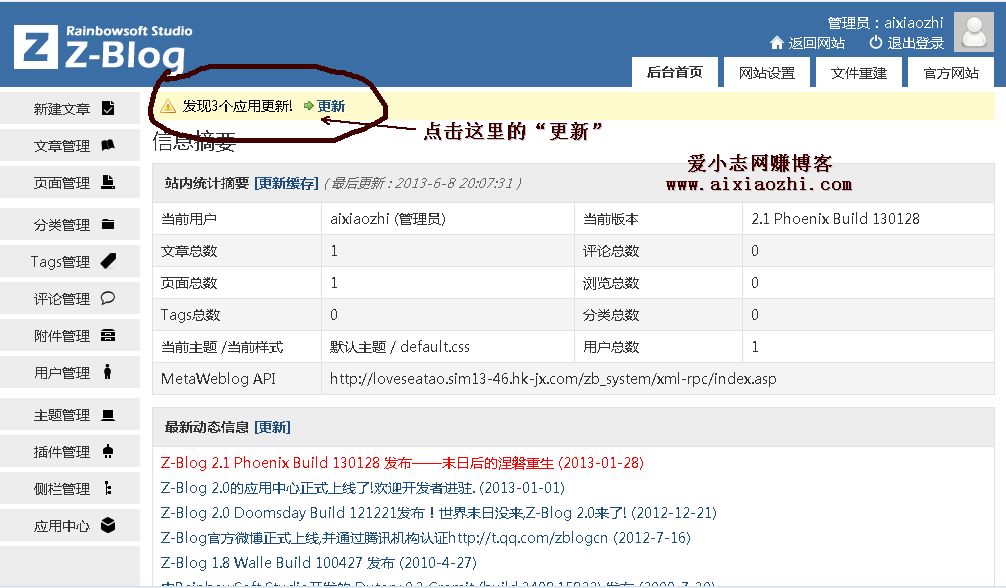This screenshot has width=1006, height=588.
Task: Click the 管理员：aixiaozhi text in the header
Action: coord(885,23)
